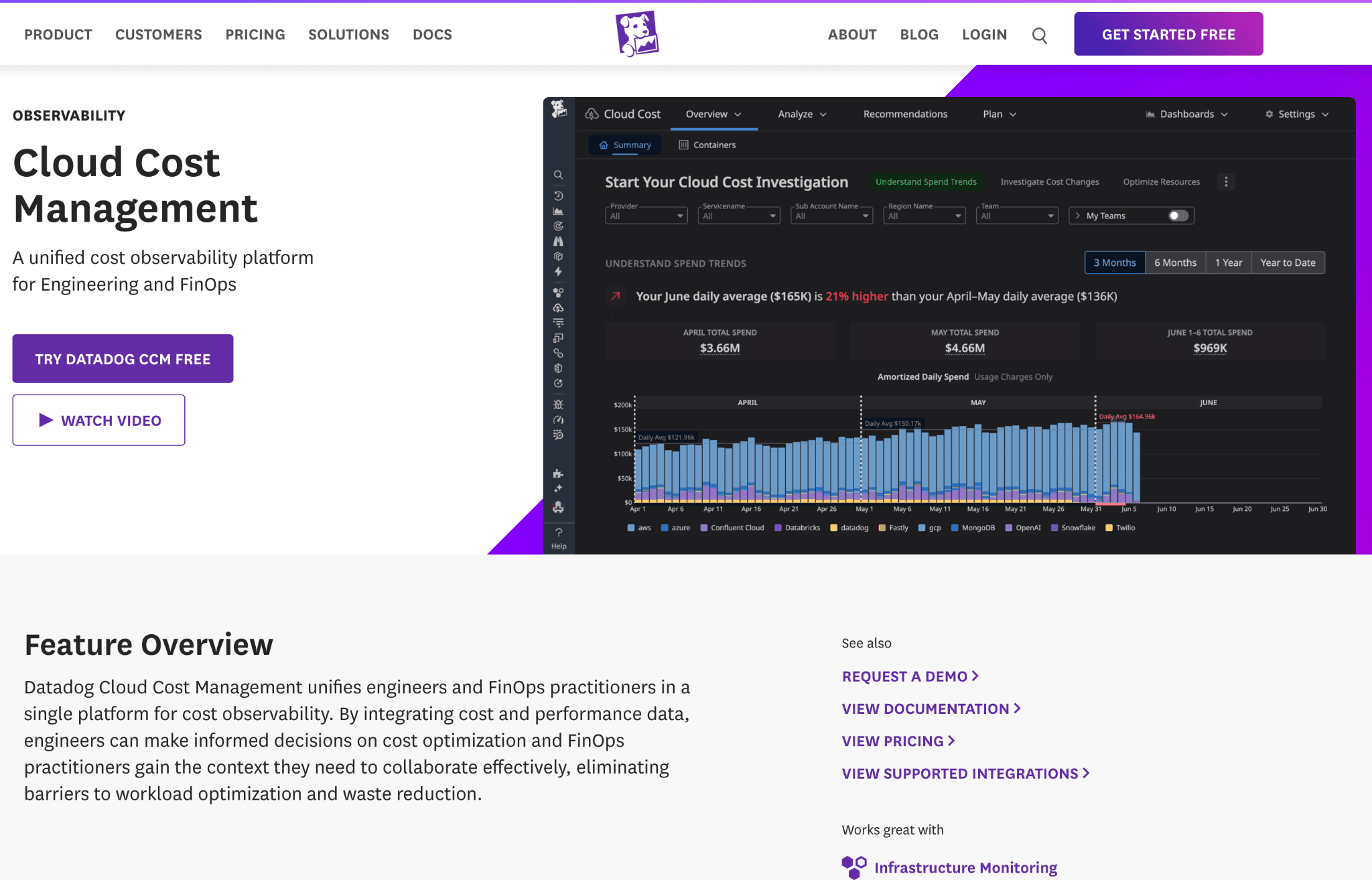Switch to the Containers tab
This screenshot has height=880, width=1372.
click(707, 145)
